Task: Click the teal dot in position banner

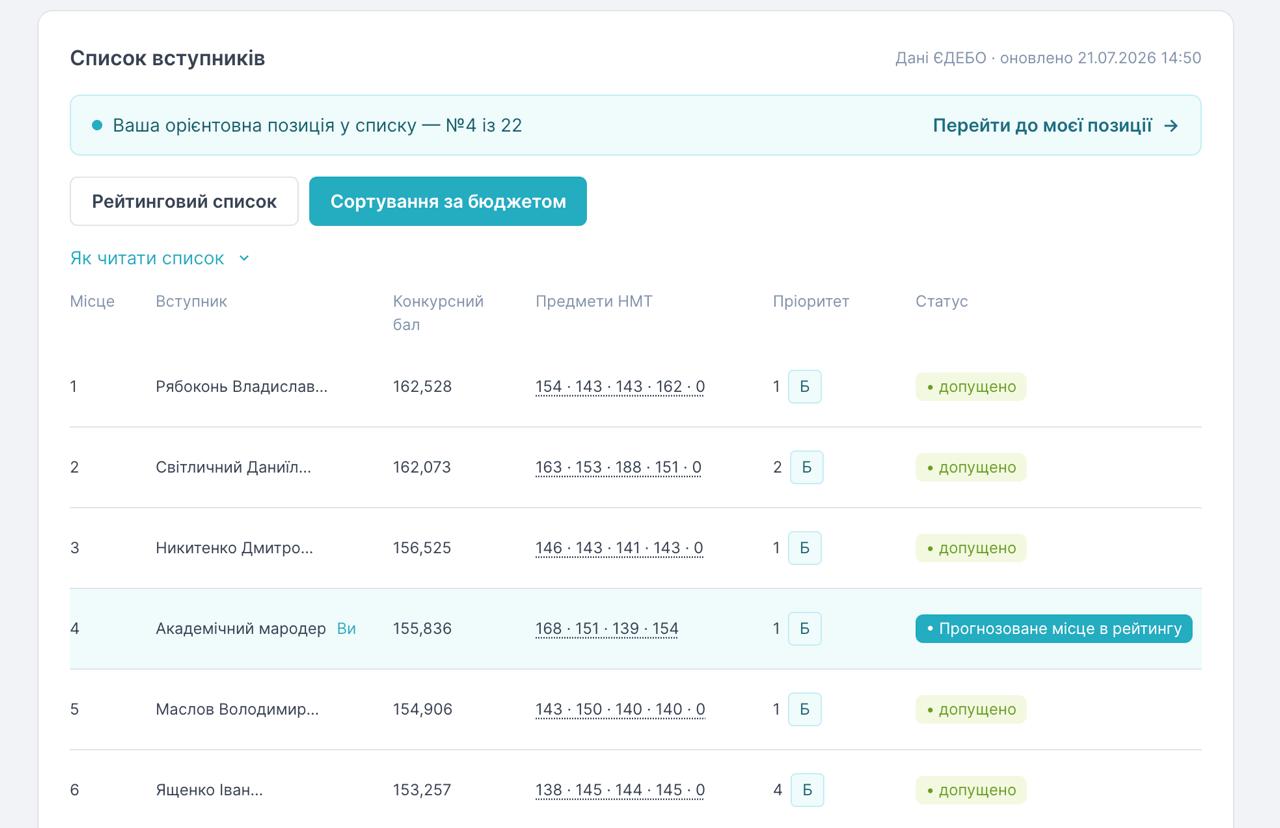Action: click(x=97, y=126)
